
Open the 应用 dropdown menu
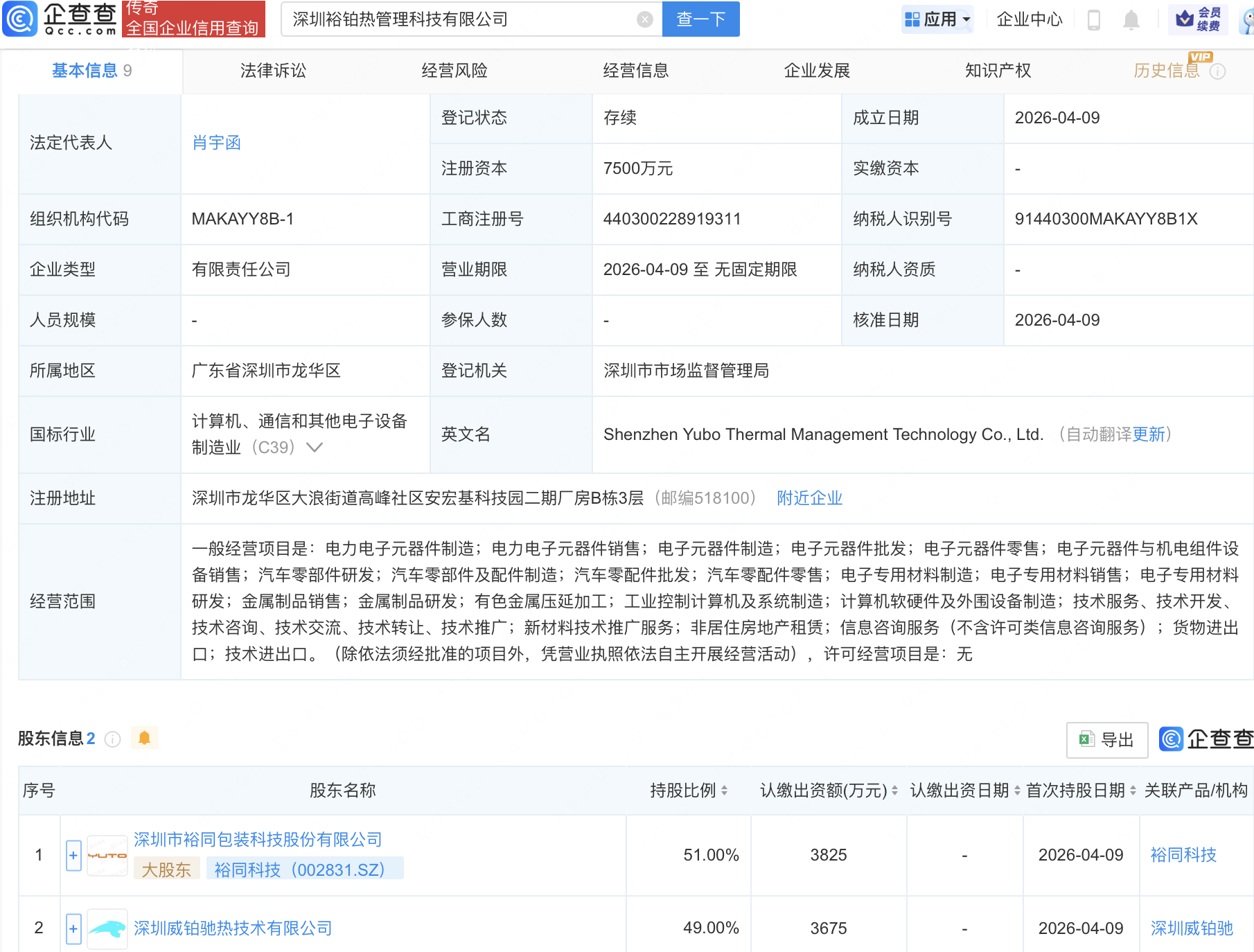tap(937, 19)
